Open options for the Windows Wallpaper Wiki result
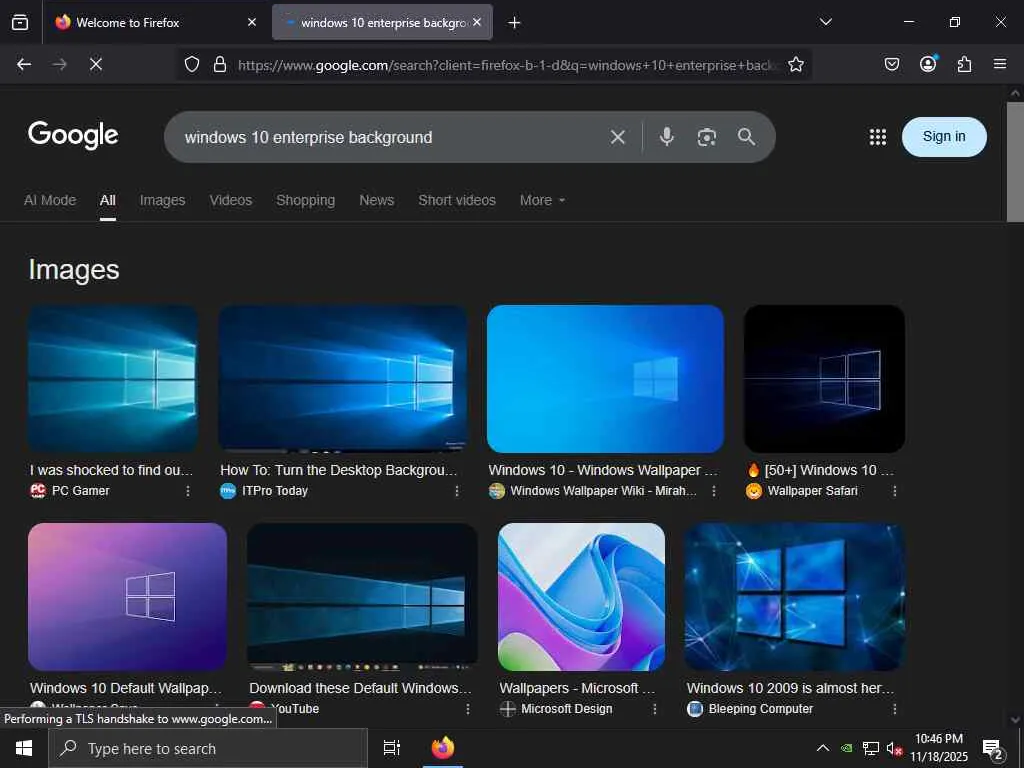 click(714, 490)
